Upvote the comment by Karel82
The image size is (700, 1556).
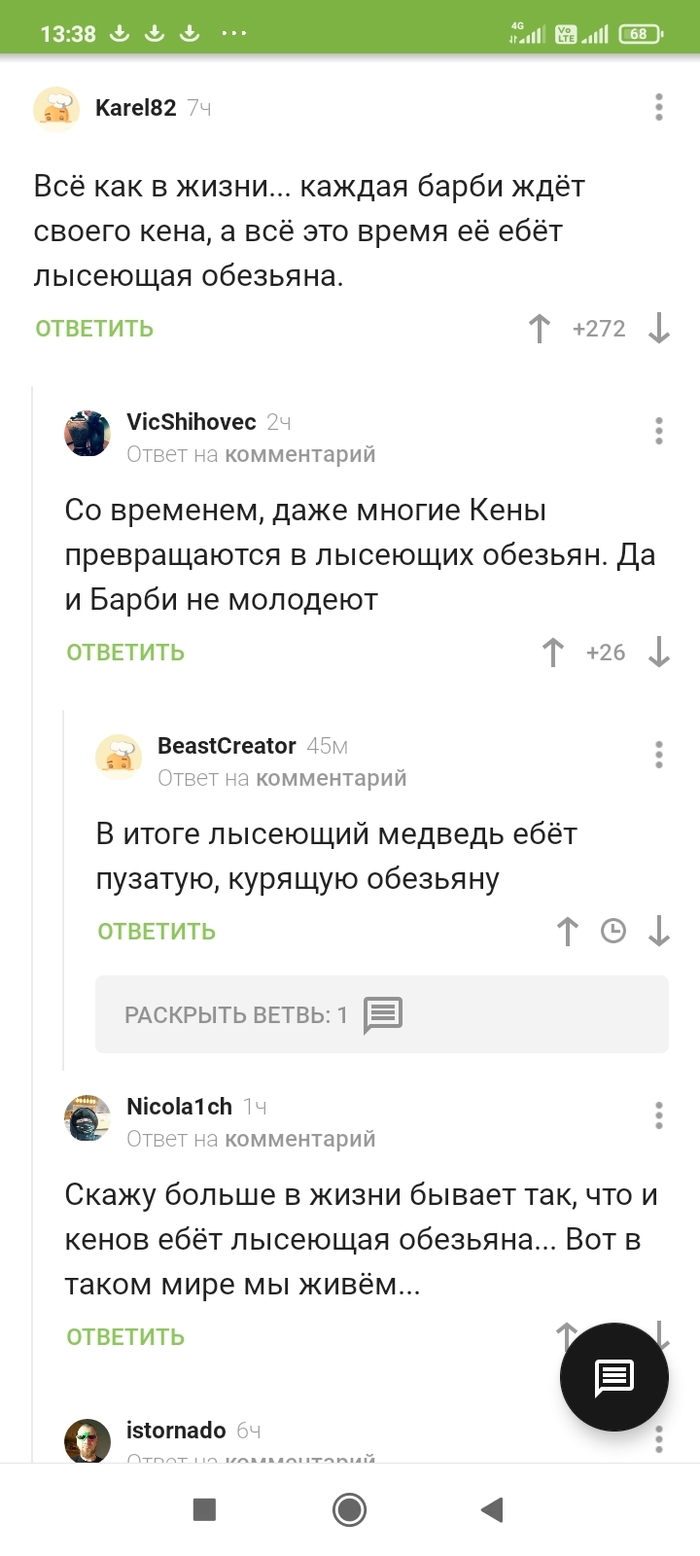pyautogui.click(x=540, y=328)
